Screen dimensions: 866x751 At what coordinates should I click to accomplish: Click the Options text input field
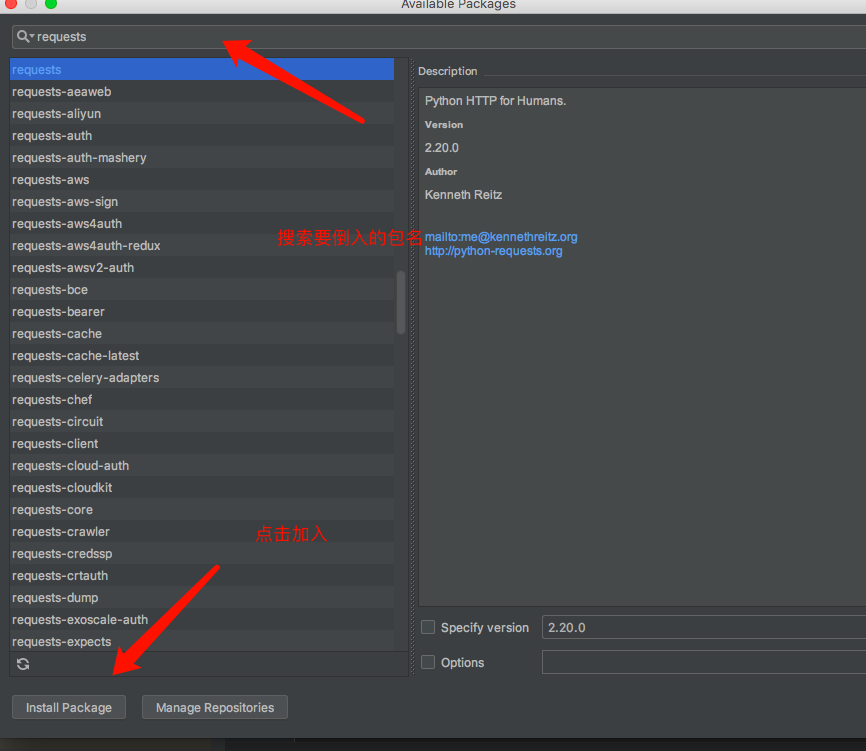click(704, 662)
